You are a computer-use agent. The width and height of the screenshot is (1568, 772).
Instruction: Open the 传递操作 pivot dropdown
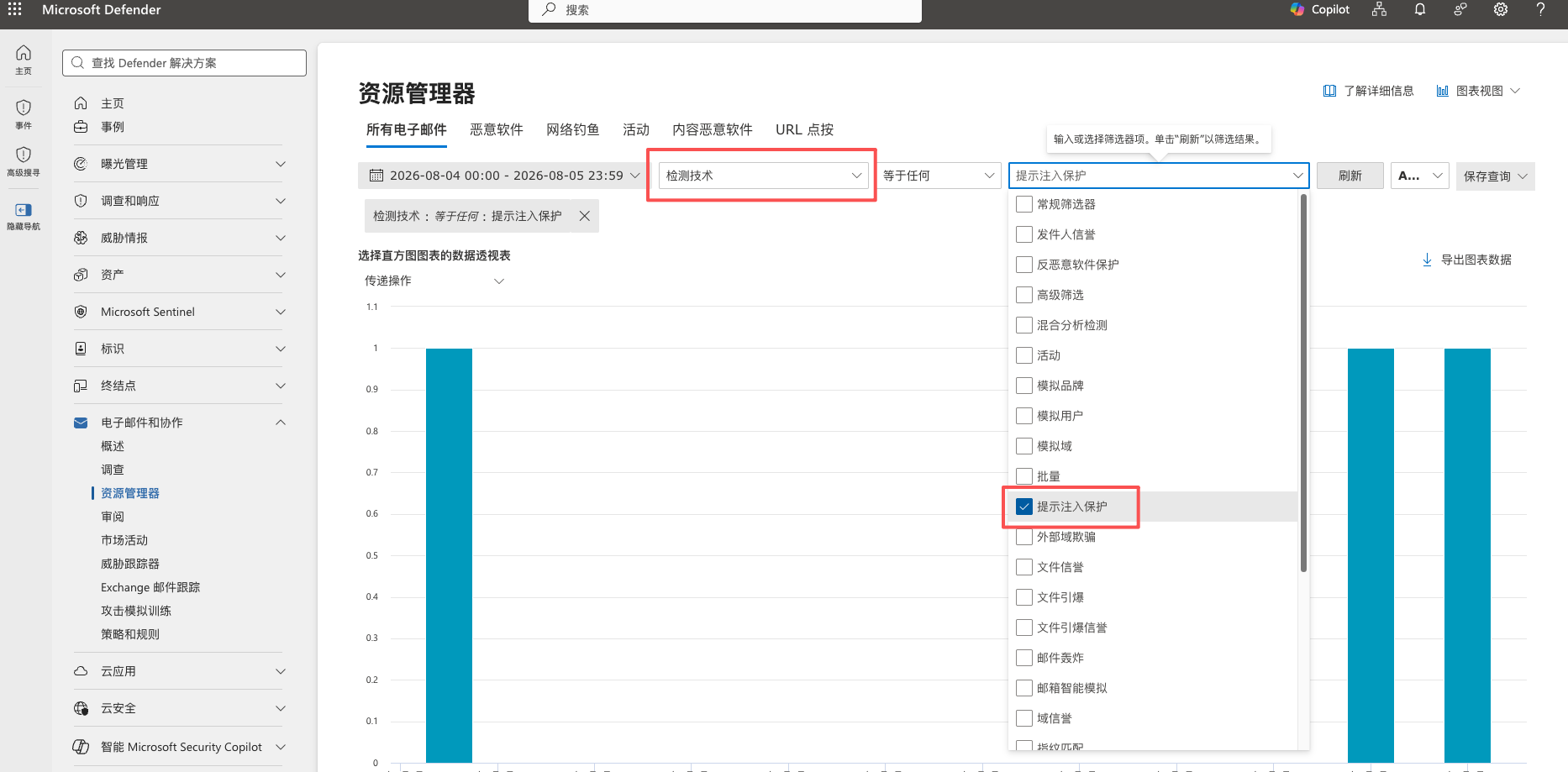pyautogui.click(x=434, y=281)
